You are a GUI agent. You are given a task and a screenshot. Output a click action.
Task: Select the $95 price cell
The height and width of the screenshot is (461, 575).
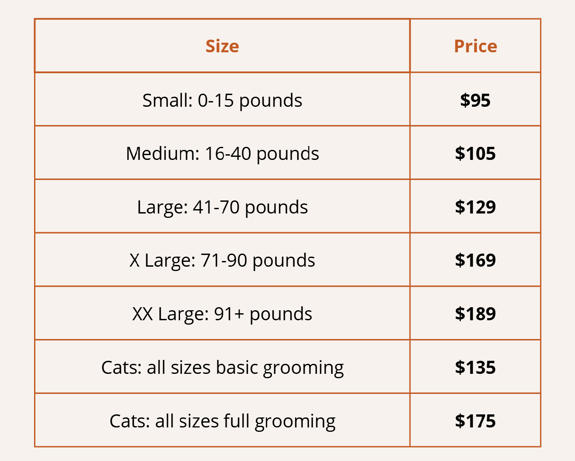coord(476,99)
